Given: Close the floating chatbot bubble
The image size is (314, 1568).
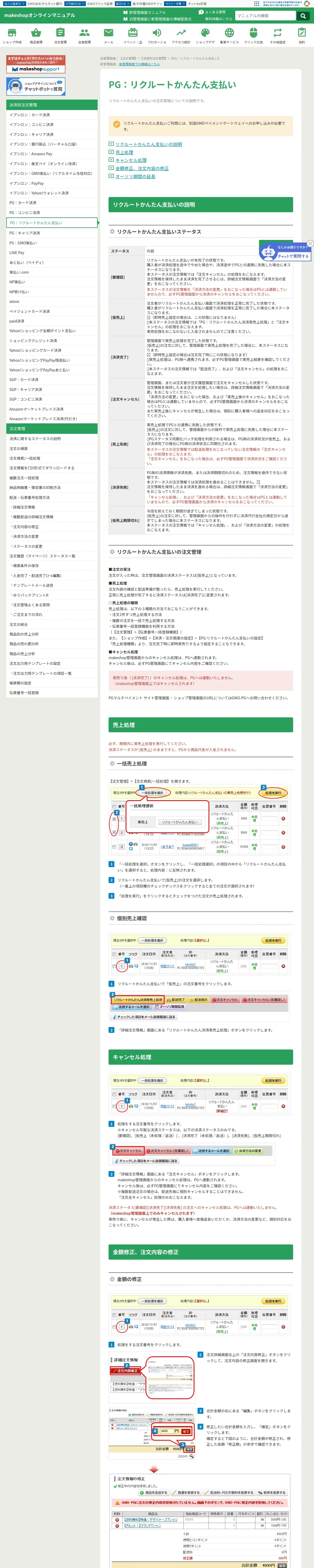Looking at the screenshot, I should (x=310, y=244).
